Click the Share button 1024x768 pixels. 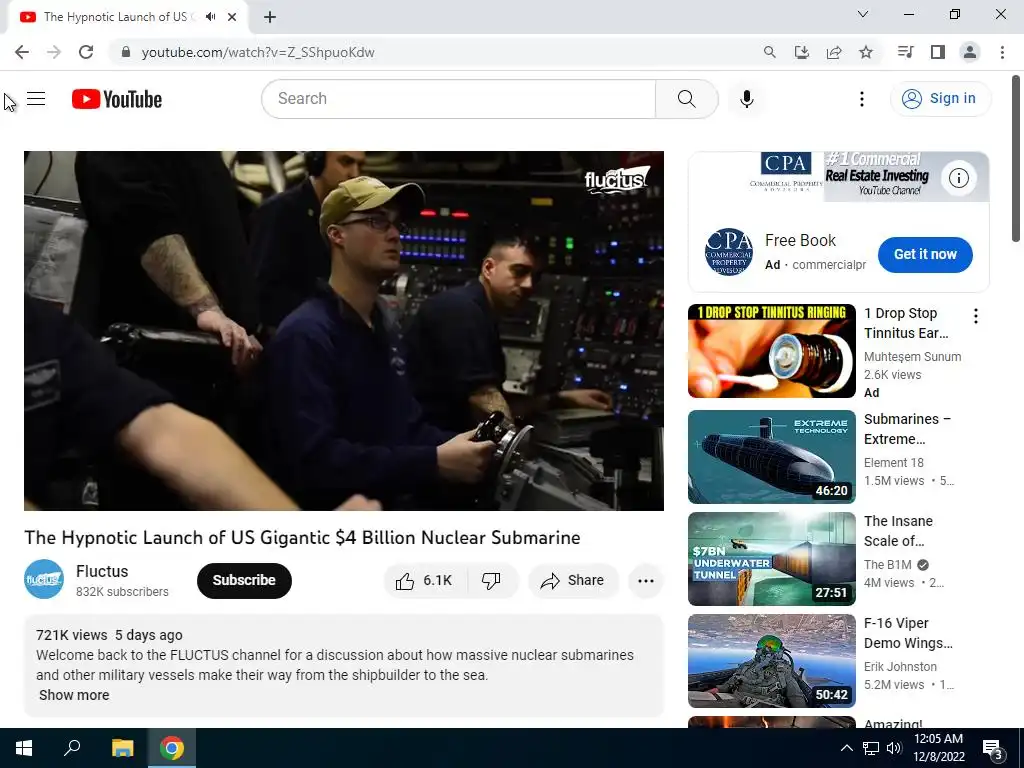(573, 581)
